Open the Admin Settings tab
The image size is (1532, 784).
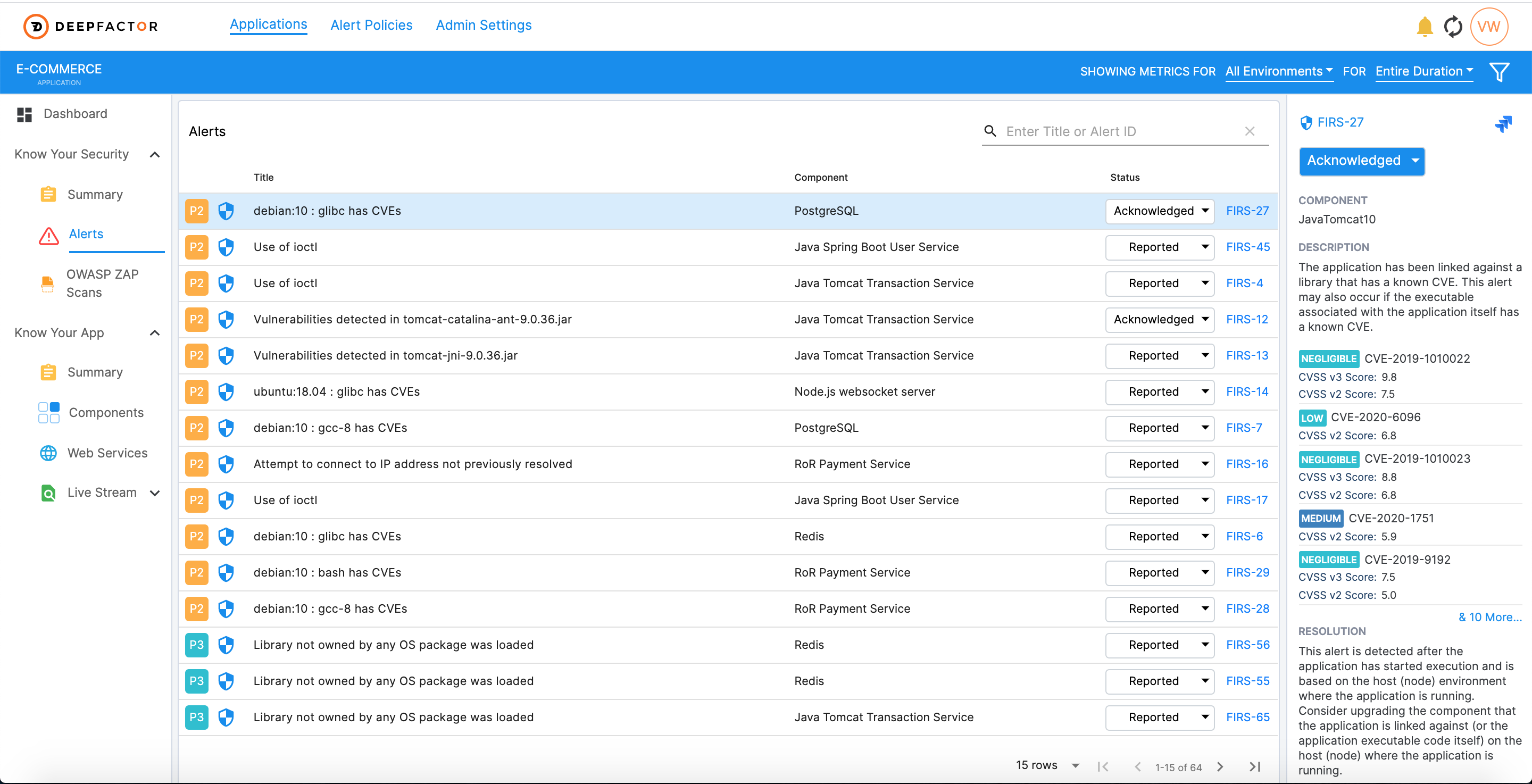pos(484,26)
